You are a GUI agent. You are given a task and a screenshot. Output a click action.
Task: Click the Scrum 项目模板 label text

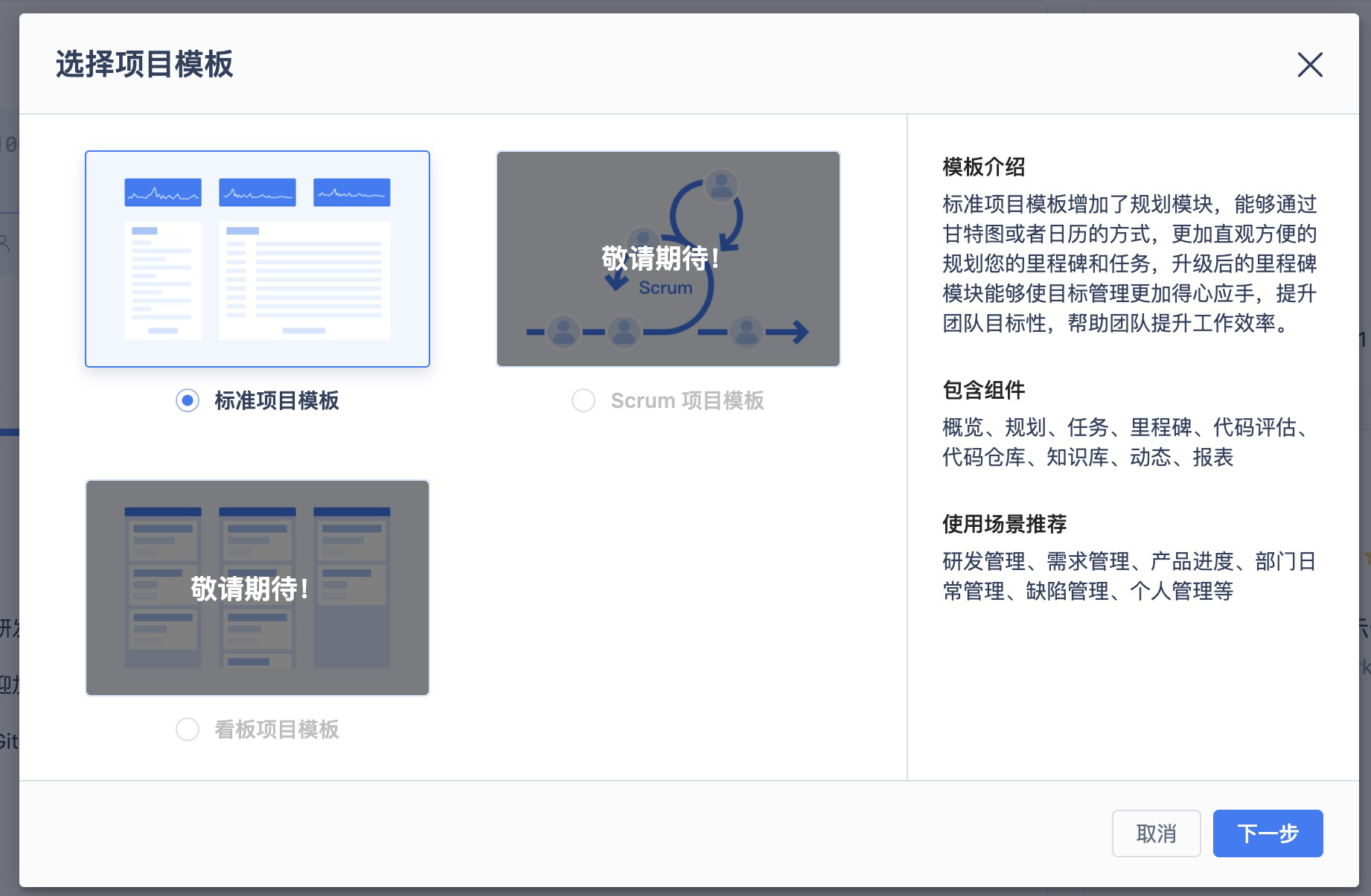(687, 400)
